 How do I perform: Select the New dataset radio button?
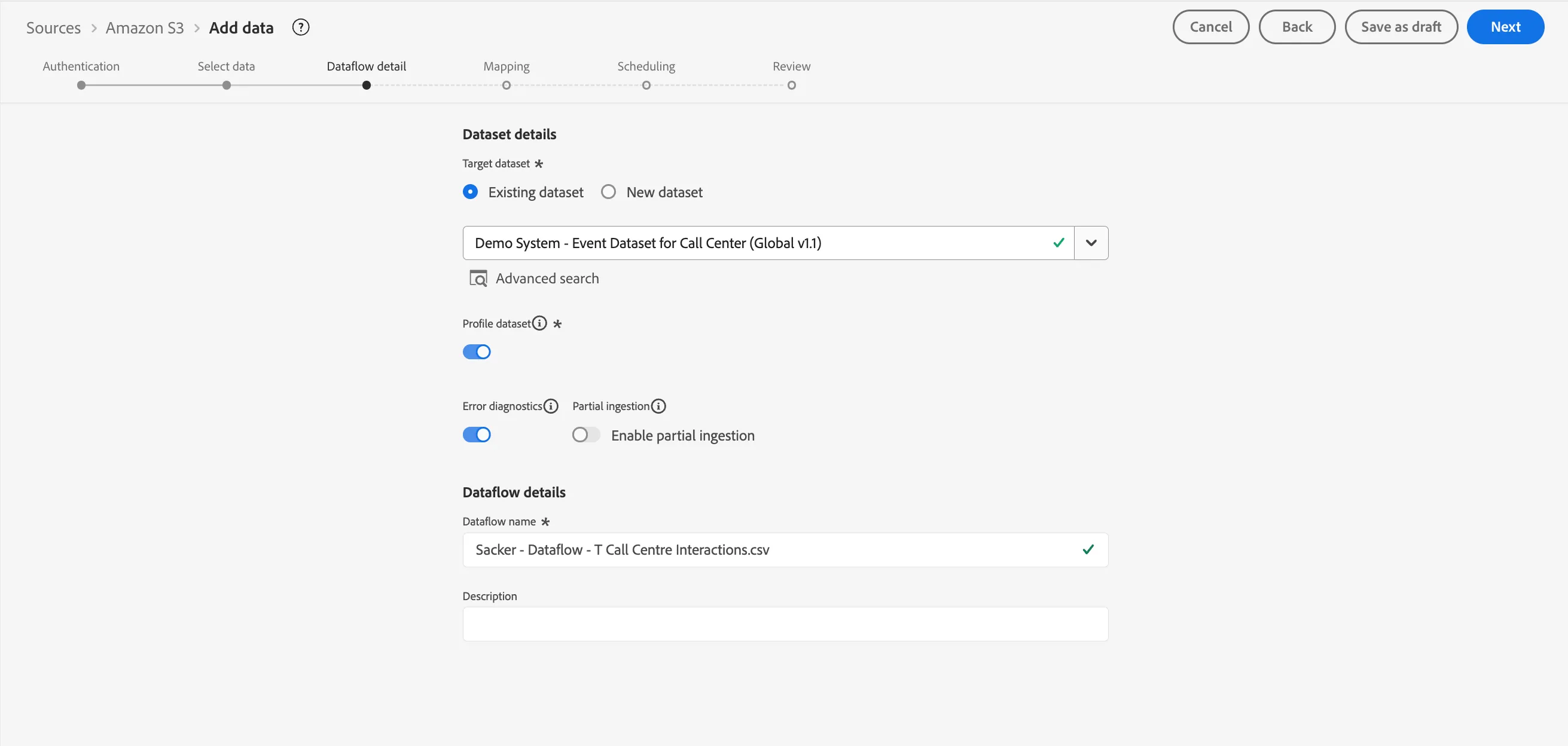608,192
